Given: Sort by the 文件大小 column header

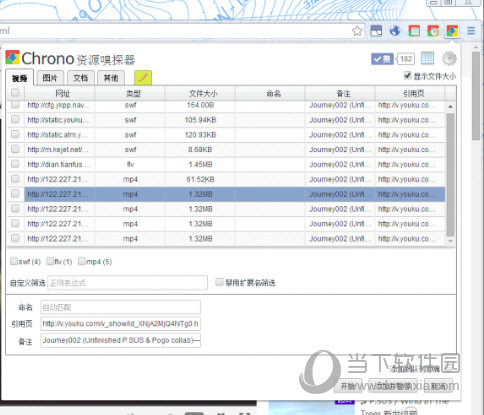Looking at the screenshot, I should click(200, 93).
